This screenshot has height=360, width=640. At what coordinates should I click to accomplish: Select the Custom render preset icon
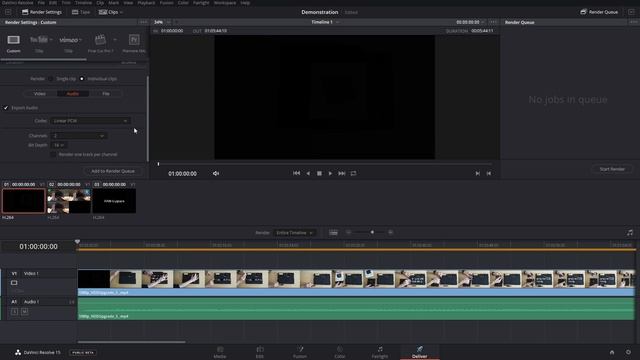13,40
